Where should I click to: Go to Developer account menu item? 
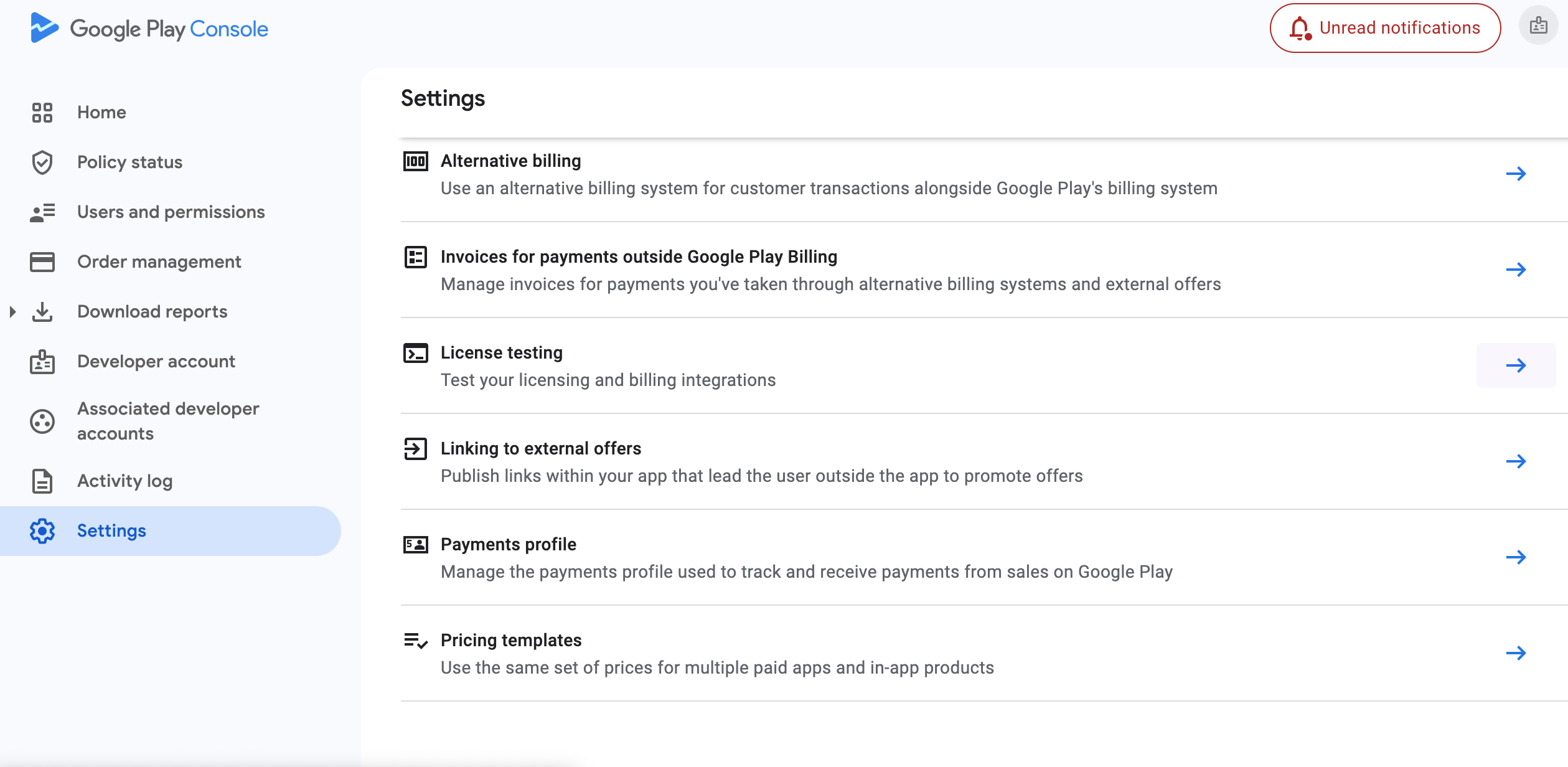pos(156,362)
